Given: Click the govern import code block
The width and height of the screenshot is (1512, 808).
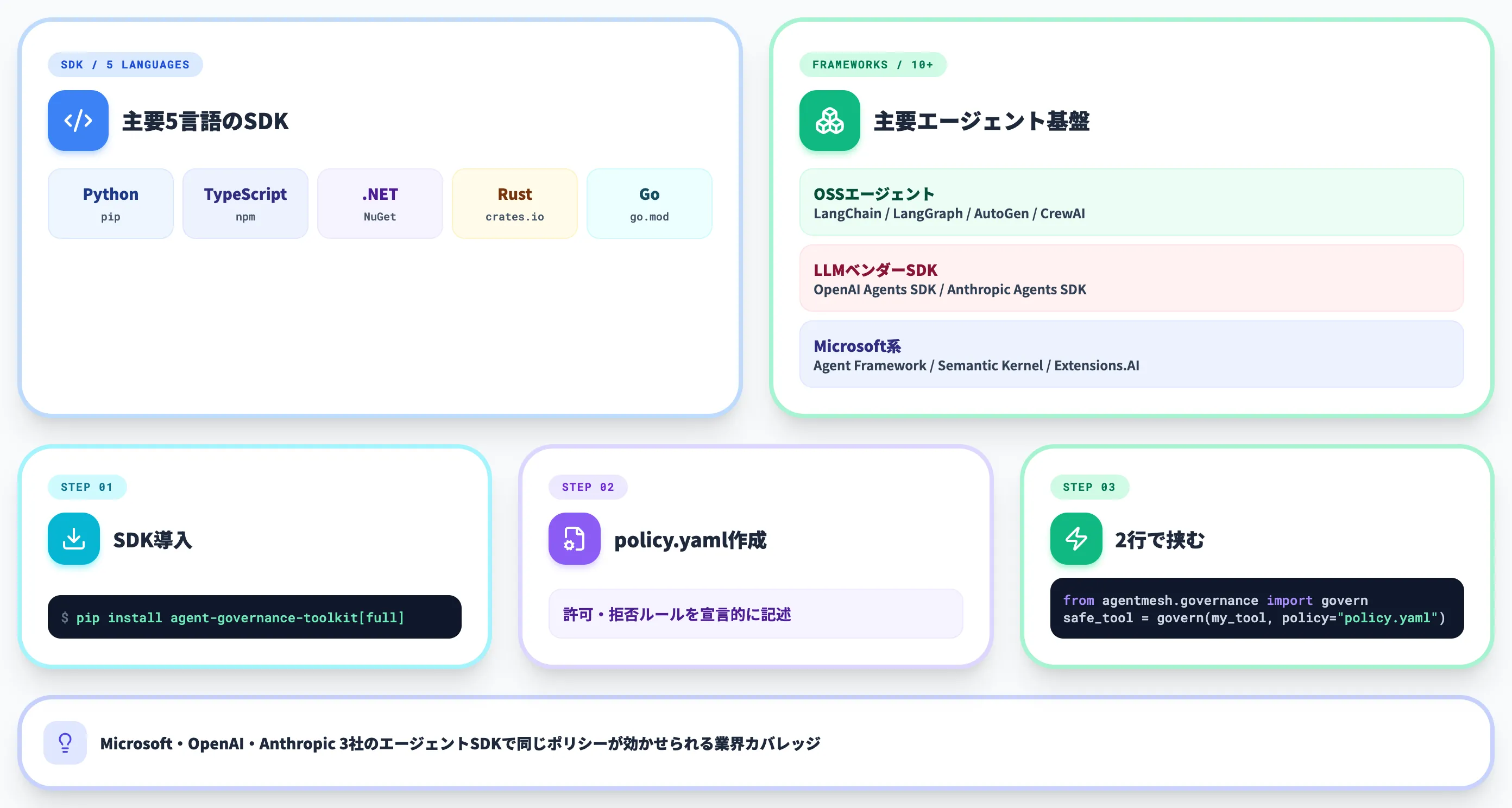Looking at the screenshot, I should pos(1257,609).
